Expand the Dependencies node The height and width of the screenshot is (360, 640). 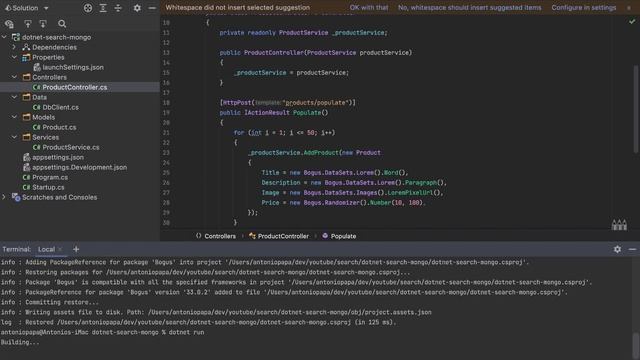14,47
